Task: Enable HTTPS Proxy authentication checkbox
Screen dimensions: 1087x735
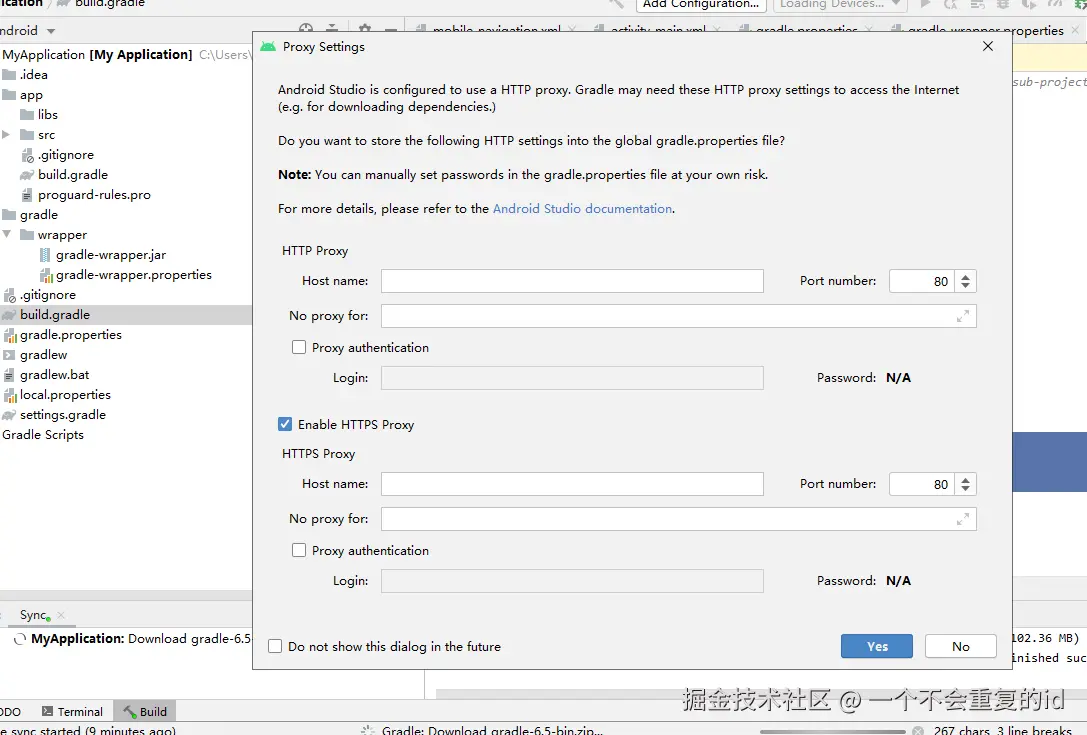Action: pyautogui.click(x=299, y=551)
